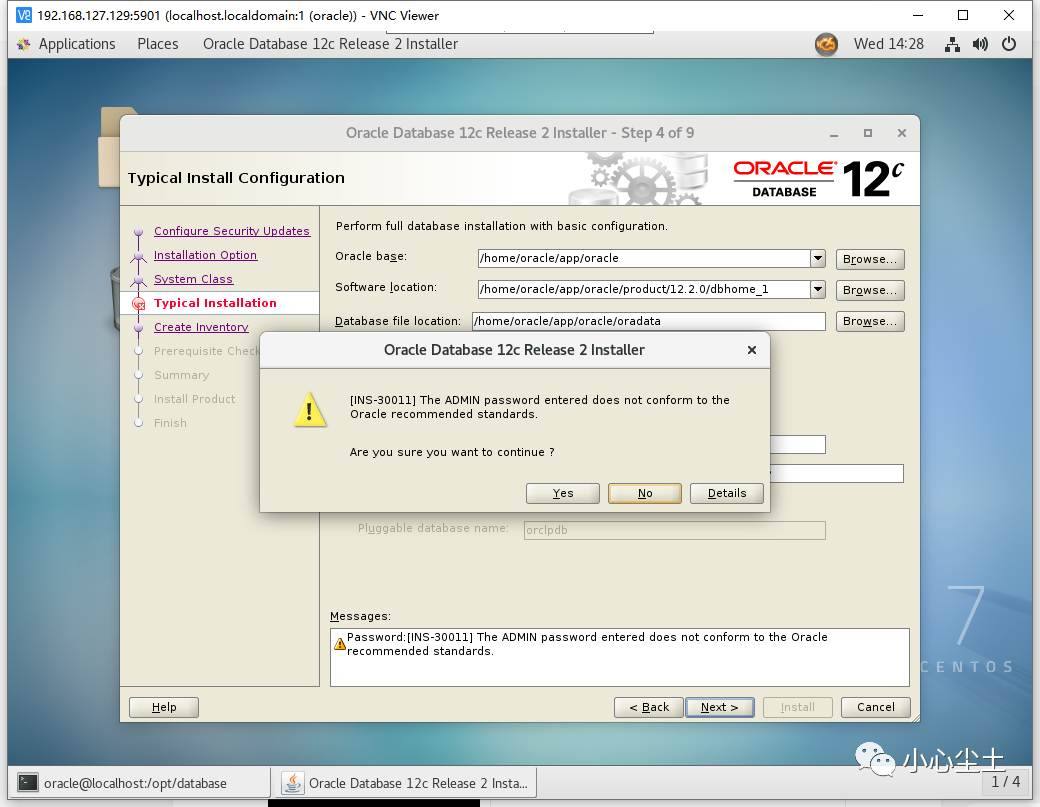Click the terminal icon in taskbar
Screen dimensions: 1040x807
[28, 783]
